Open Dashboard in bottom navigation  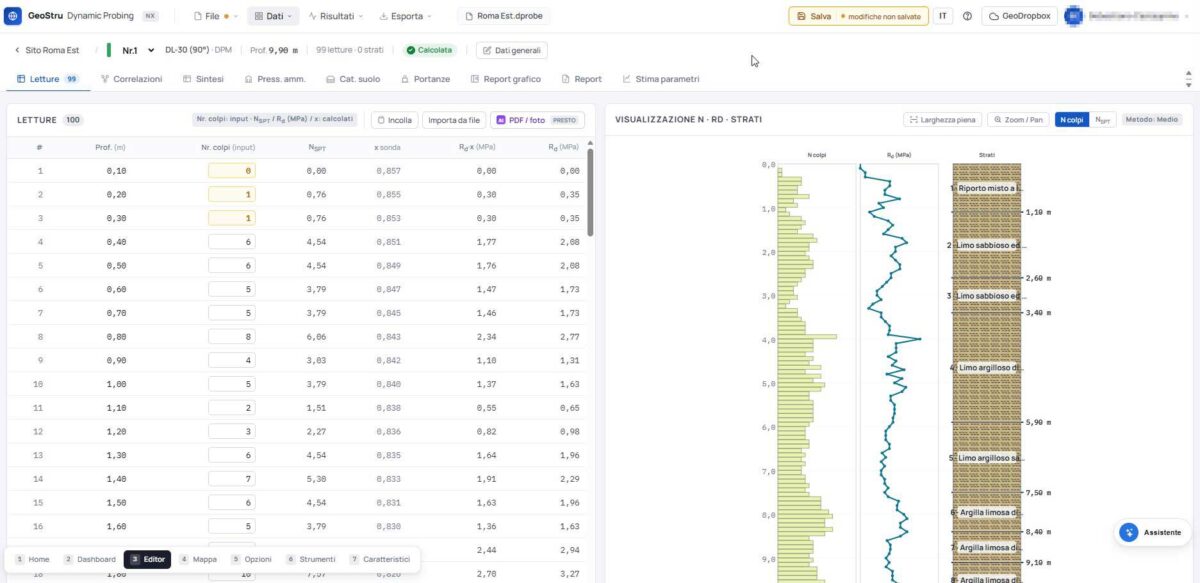click(89, 559)
